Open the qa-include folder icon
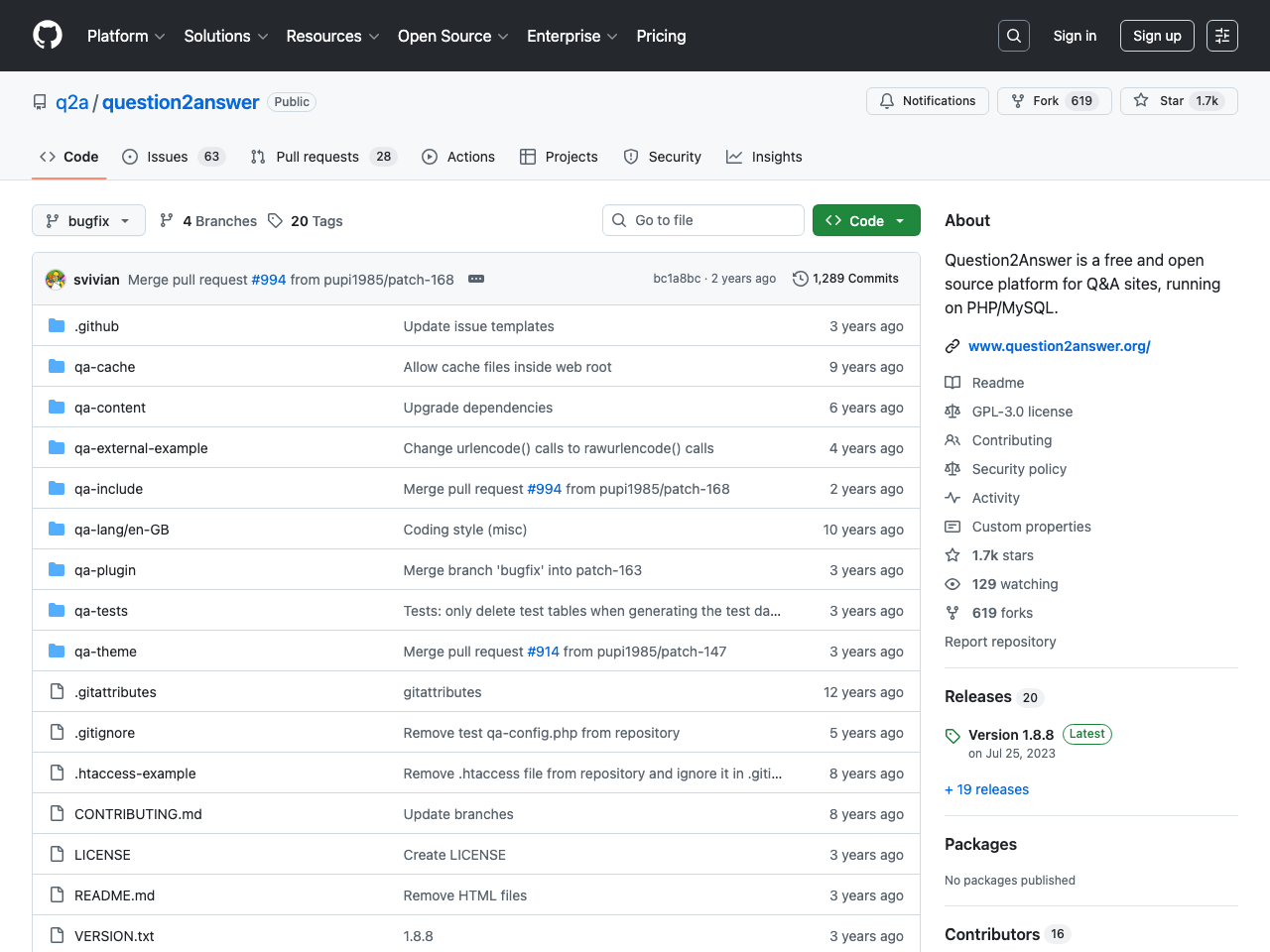The height and width of the screenshot is (952, 1270). click(x=57, y=489)
